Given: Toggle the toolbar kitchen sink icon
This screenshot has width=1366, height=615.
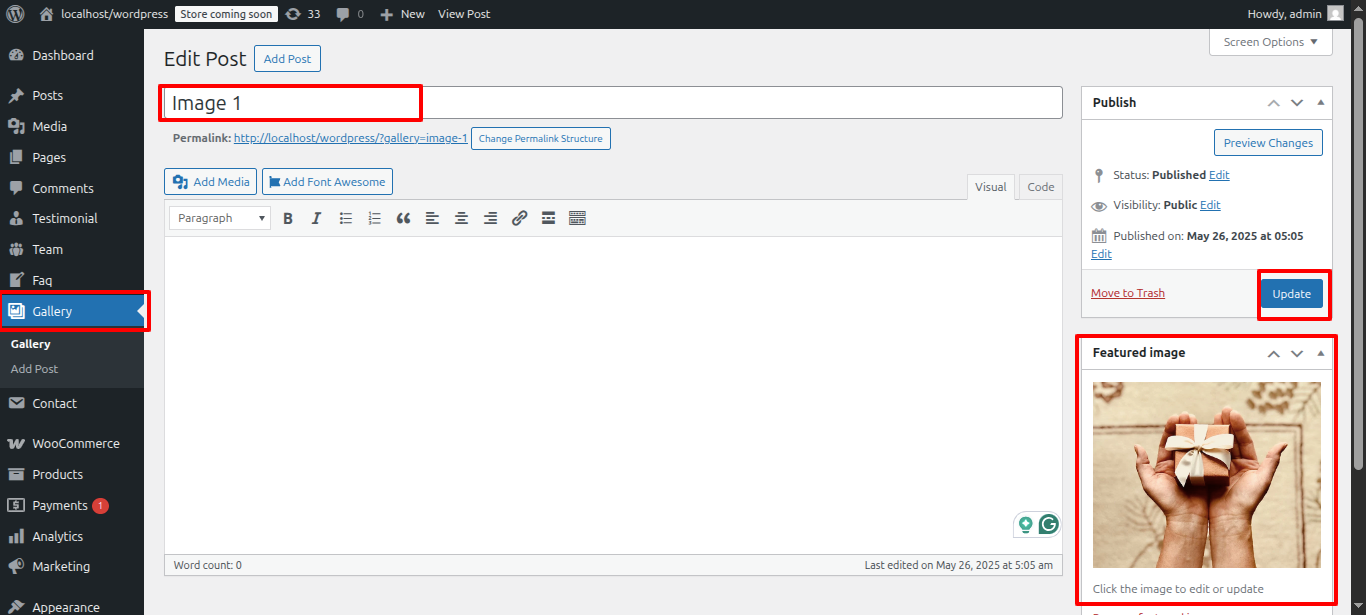Looking at the screenshot, I should (577, 218).
